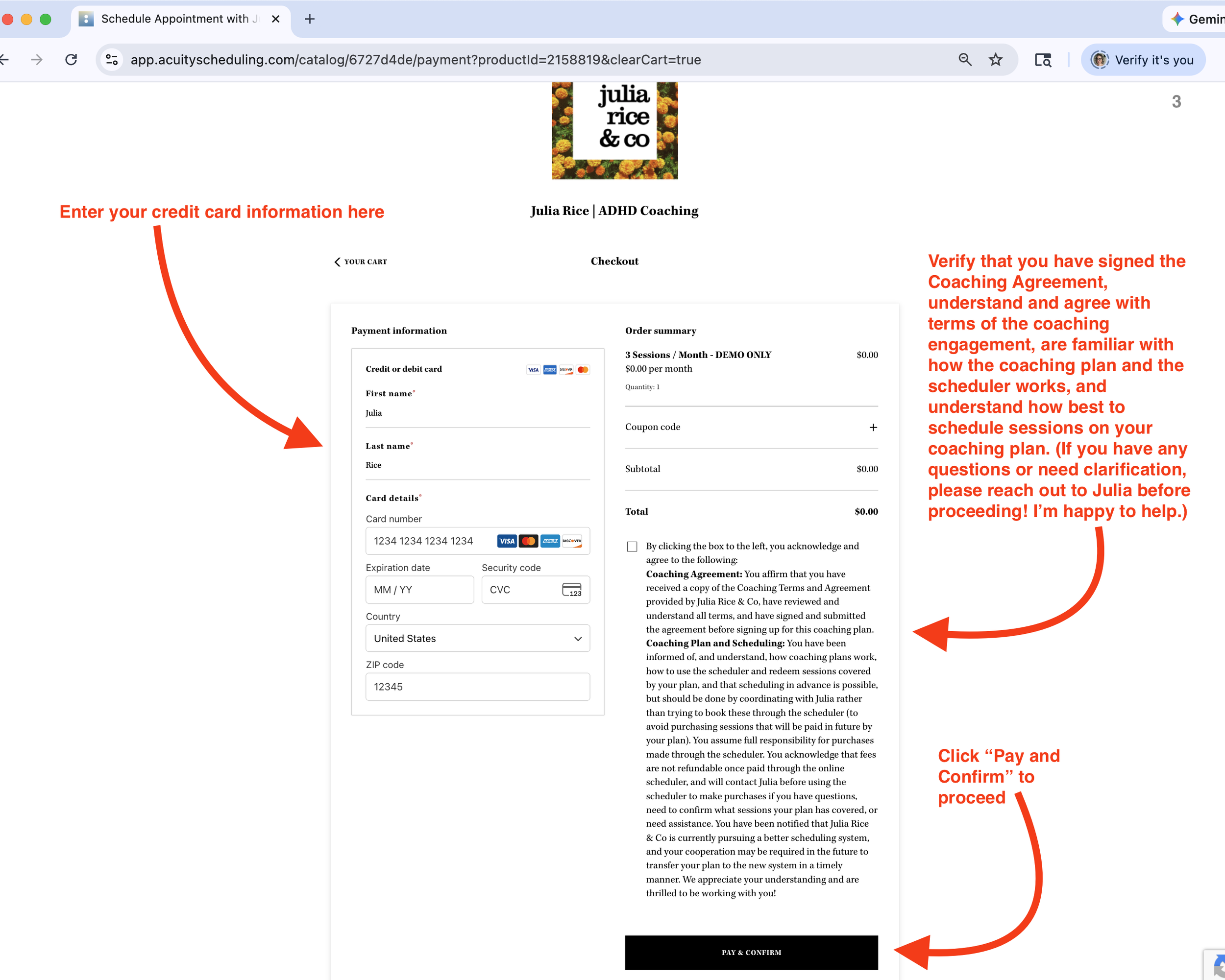
Task: Open the site information icon in address bar
Action: tap(112, 60)
